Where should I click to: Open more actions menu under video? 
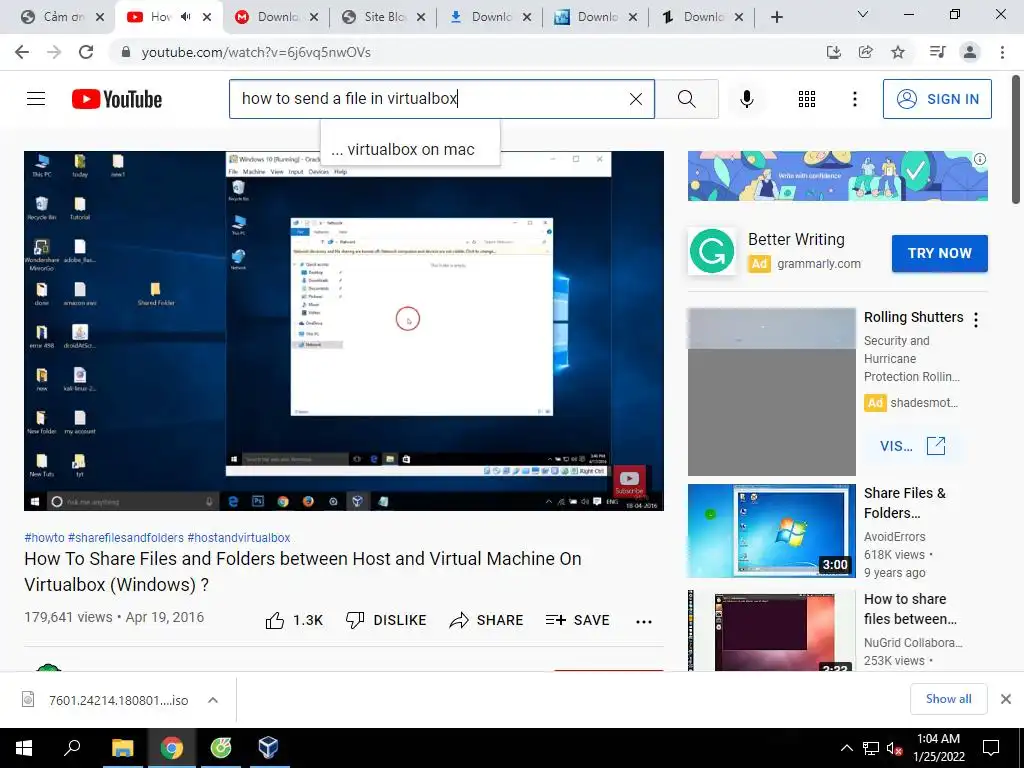(644, 621)
